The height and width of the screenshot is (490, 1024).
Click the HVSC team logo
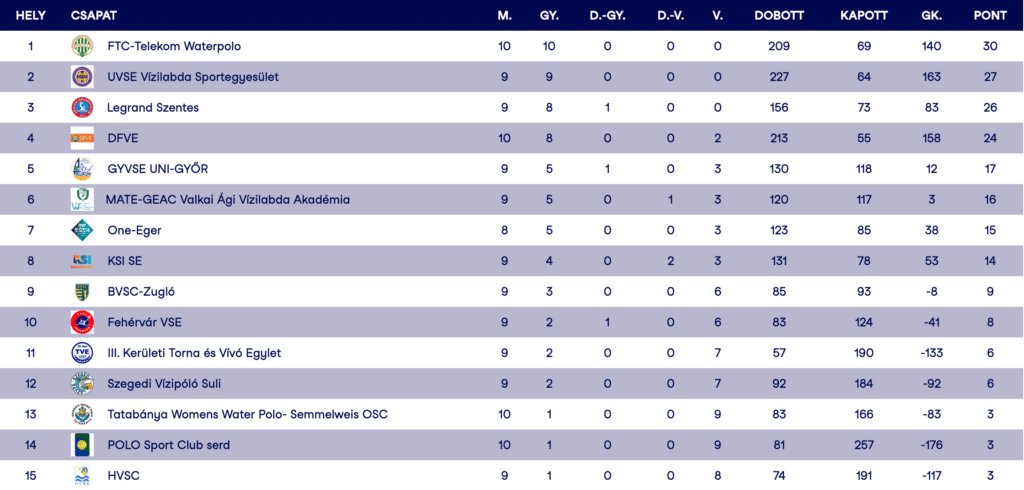tap(81, 476)
